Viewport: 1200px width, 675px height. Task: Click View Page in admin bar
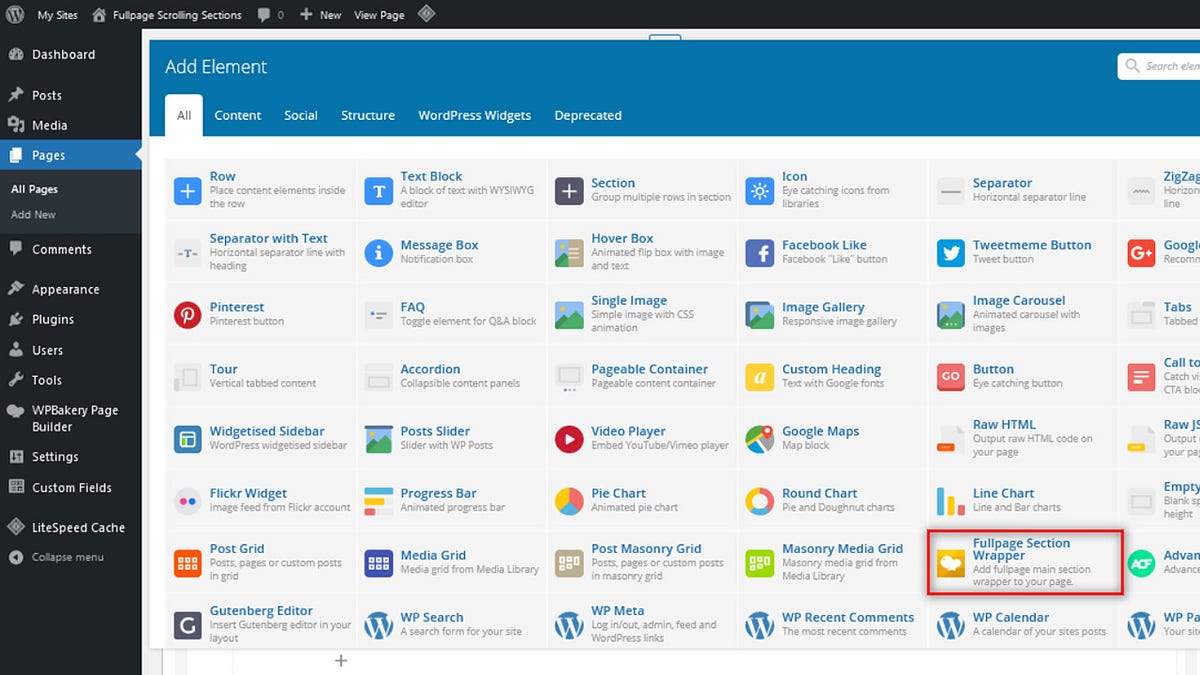click(379, 15)
